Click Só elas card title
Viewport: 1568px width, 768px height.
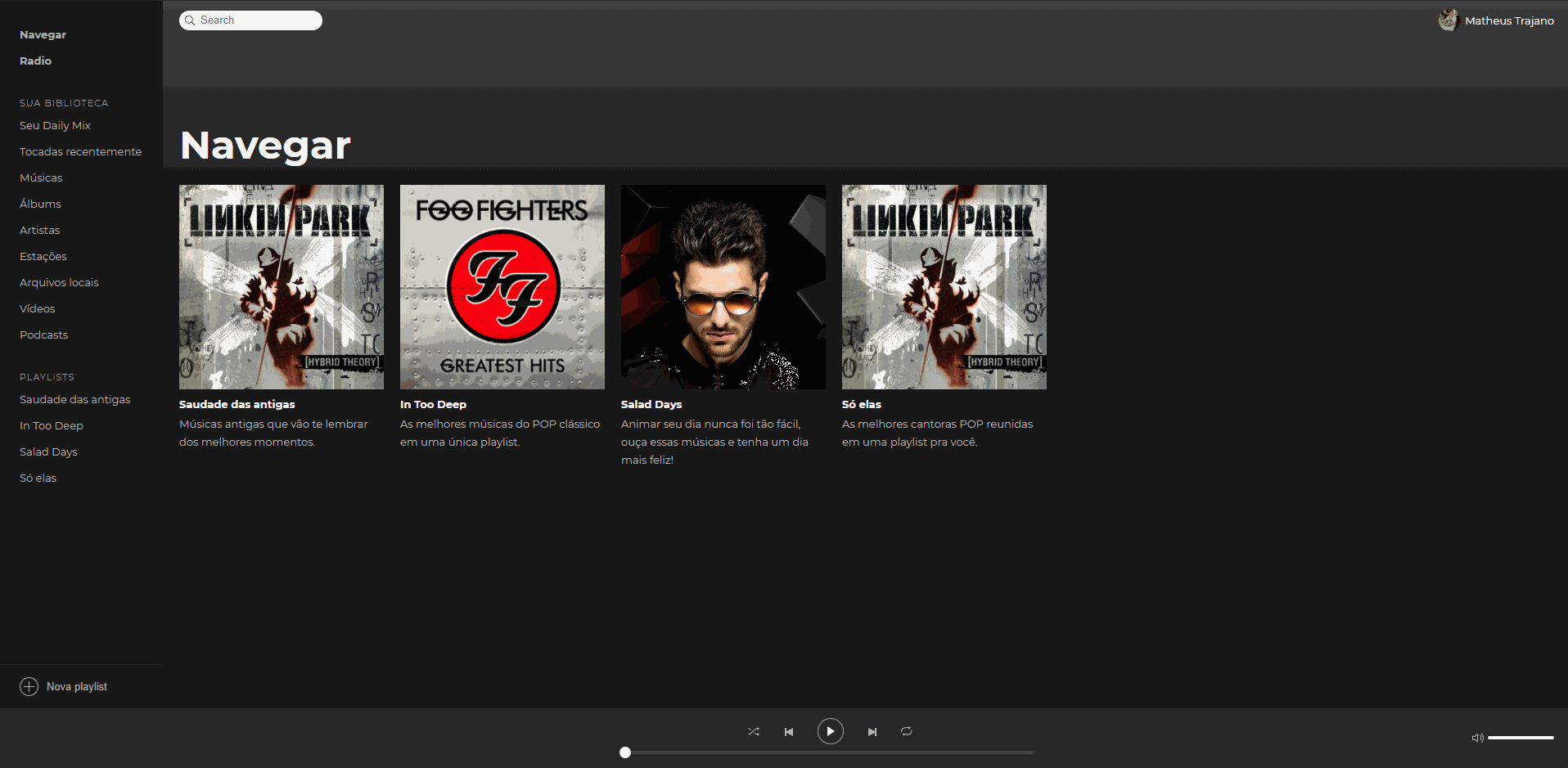point(862,405)
